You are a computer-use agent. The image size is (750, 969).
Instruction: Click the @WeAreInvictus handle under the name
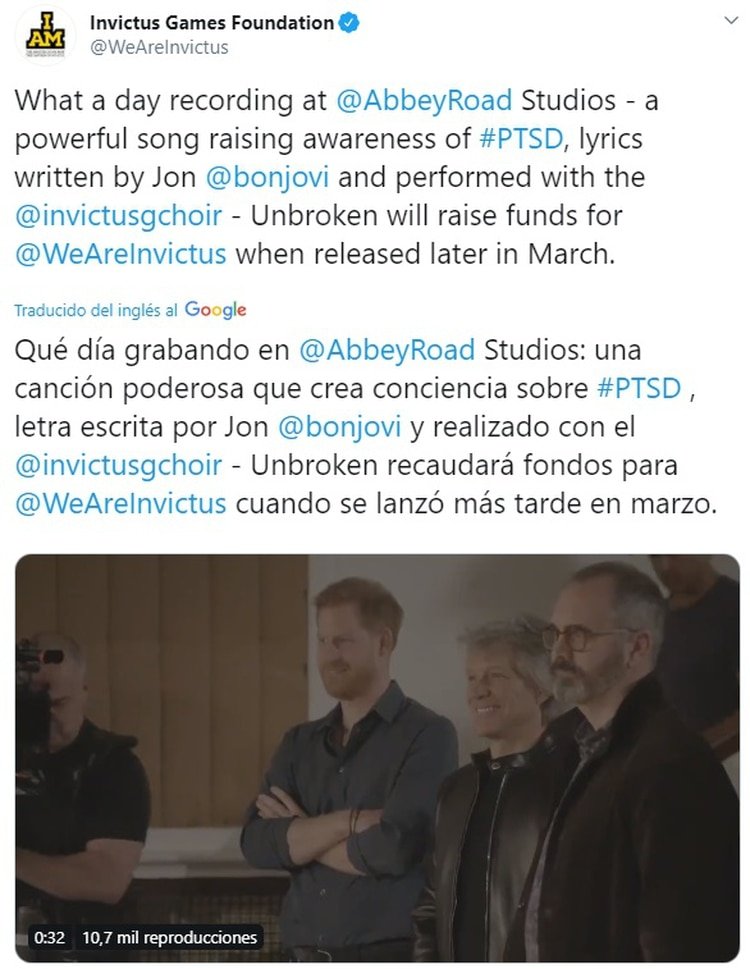pos(159,48)
